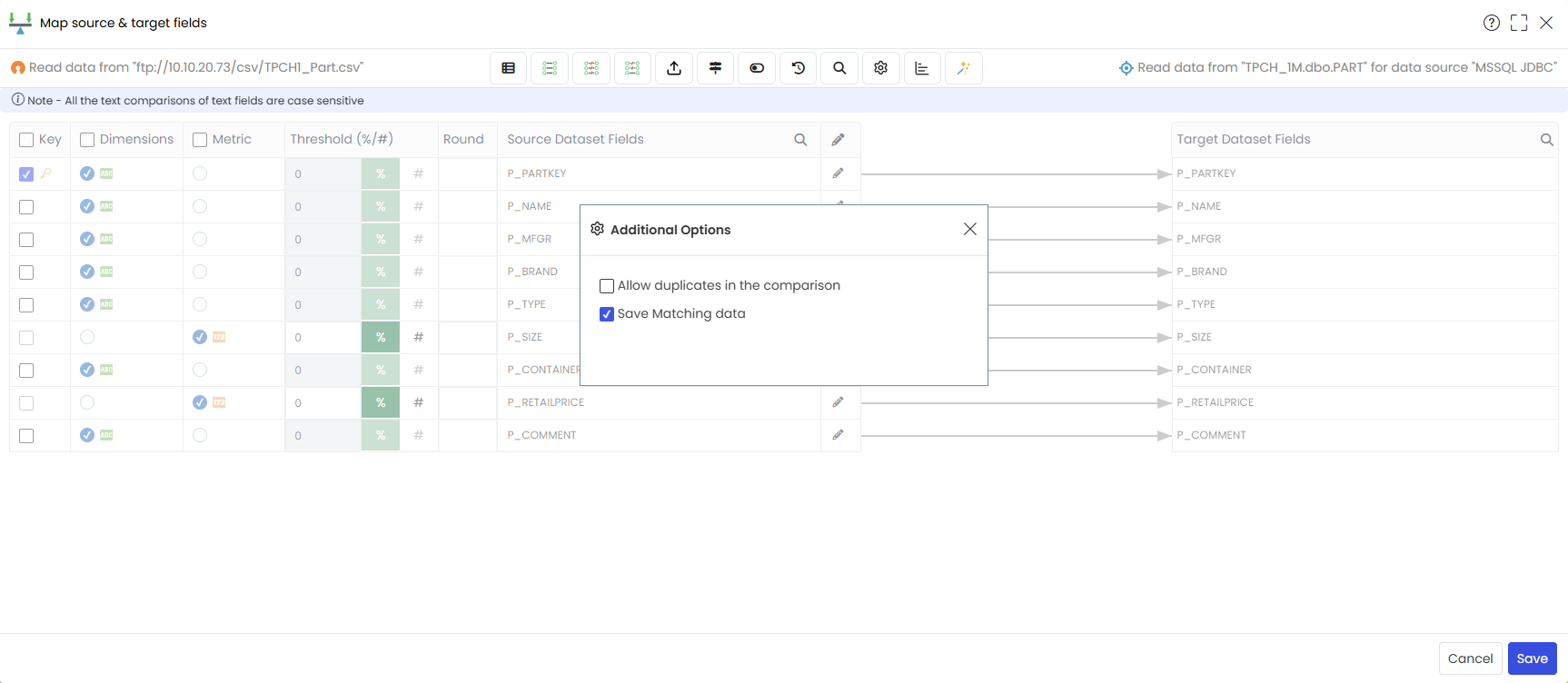Screen dimensions: 1568x683
Task: Toggle the Metric header checkbox
Action: (200, 140)
